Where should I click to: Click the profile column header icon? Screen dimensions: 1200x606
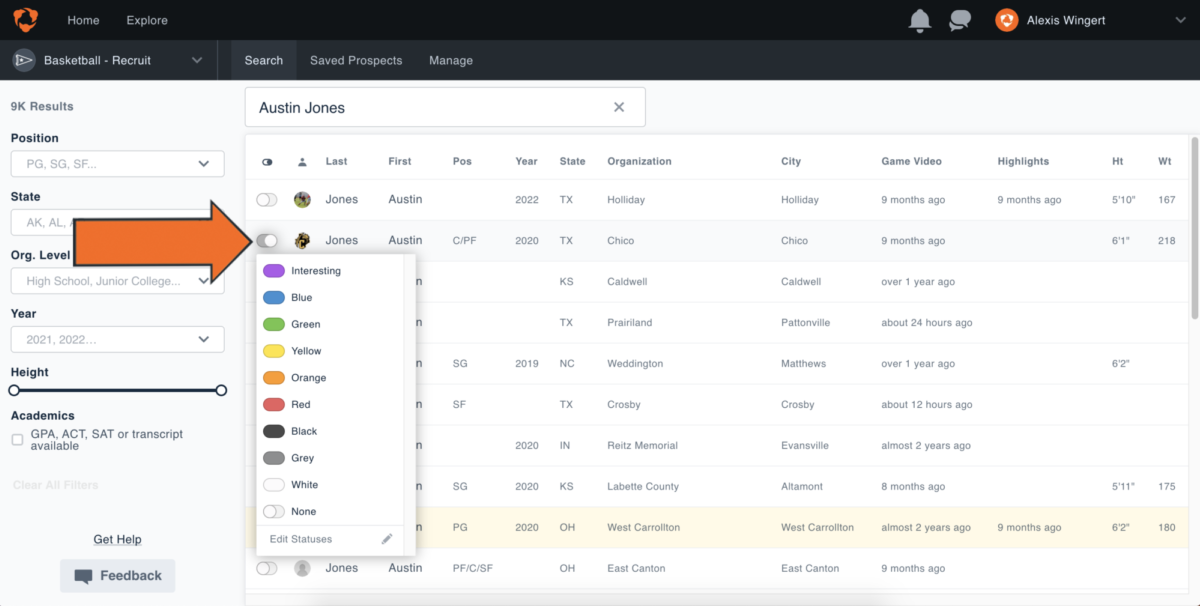pos(302,162)
